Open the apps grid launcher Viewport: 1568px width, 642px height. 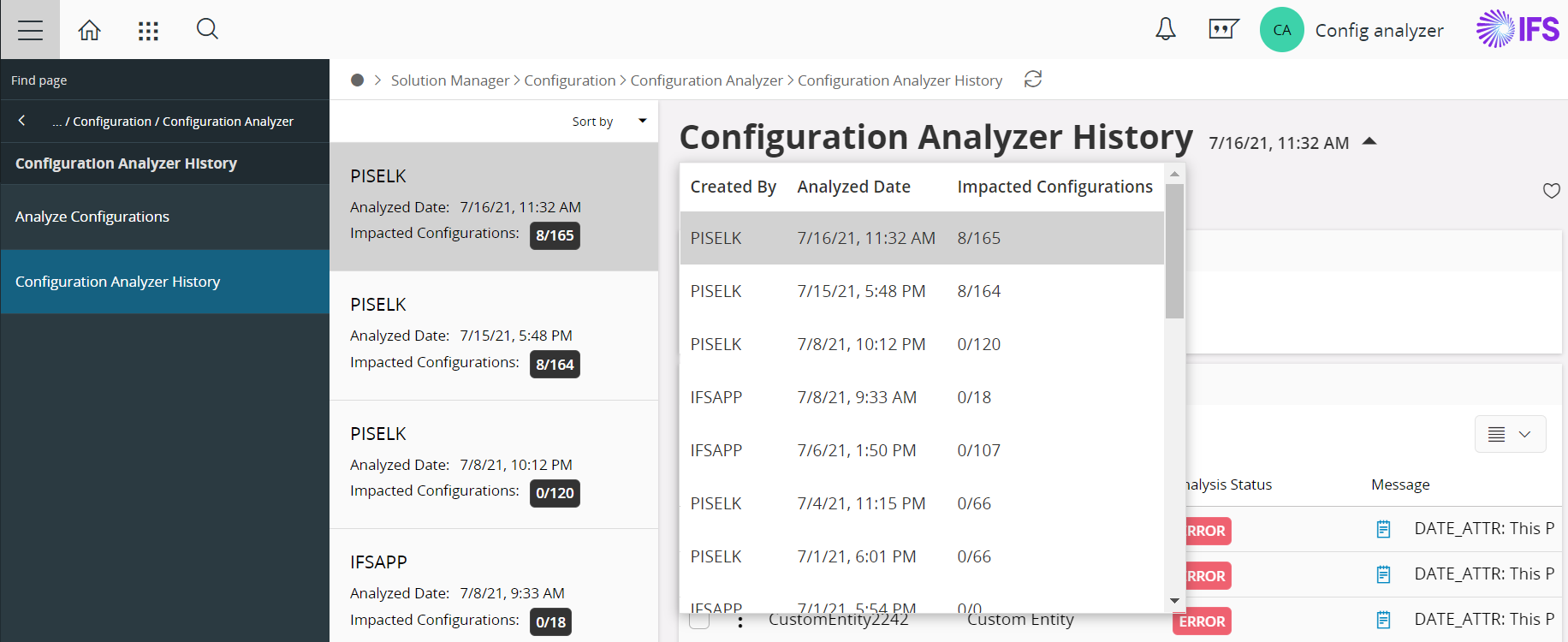(x=148, y=31)
